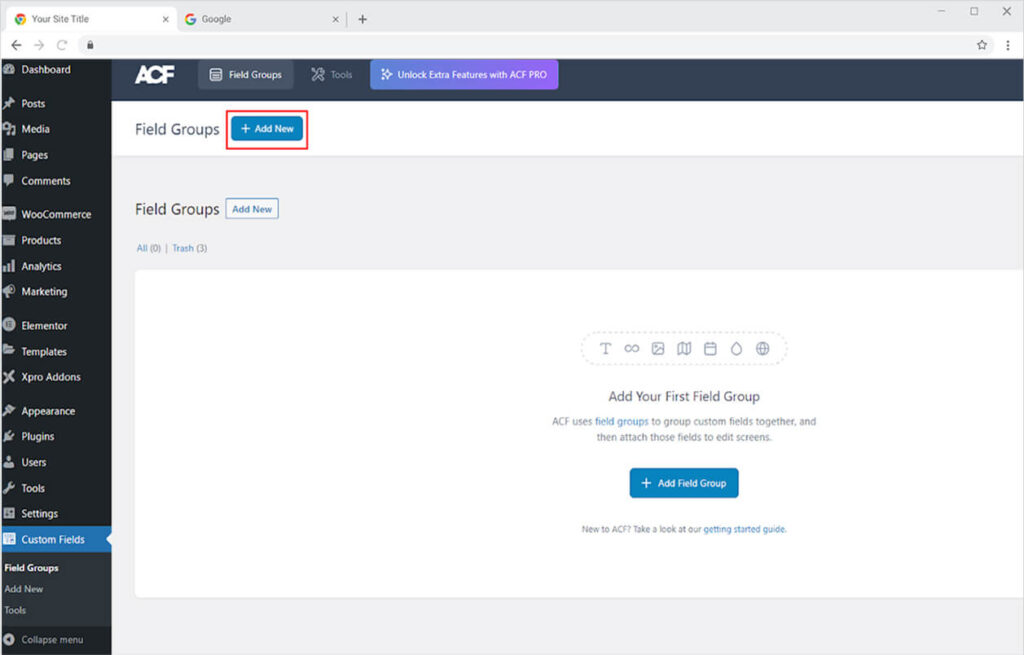Open Dashboard in the sidebar

click(x=45, y=70)
